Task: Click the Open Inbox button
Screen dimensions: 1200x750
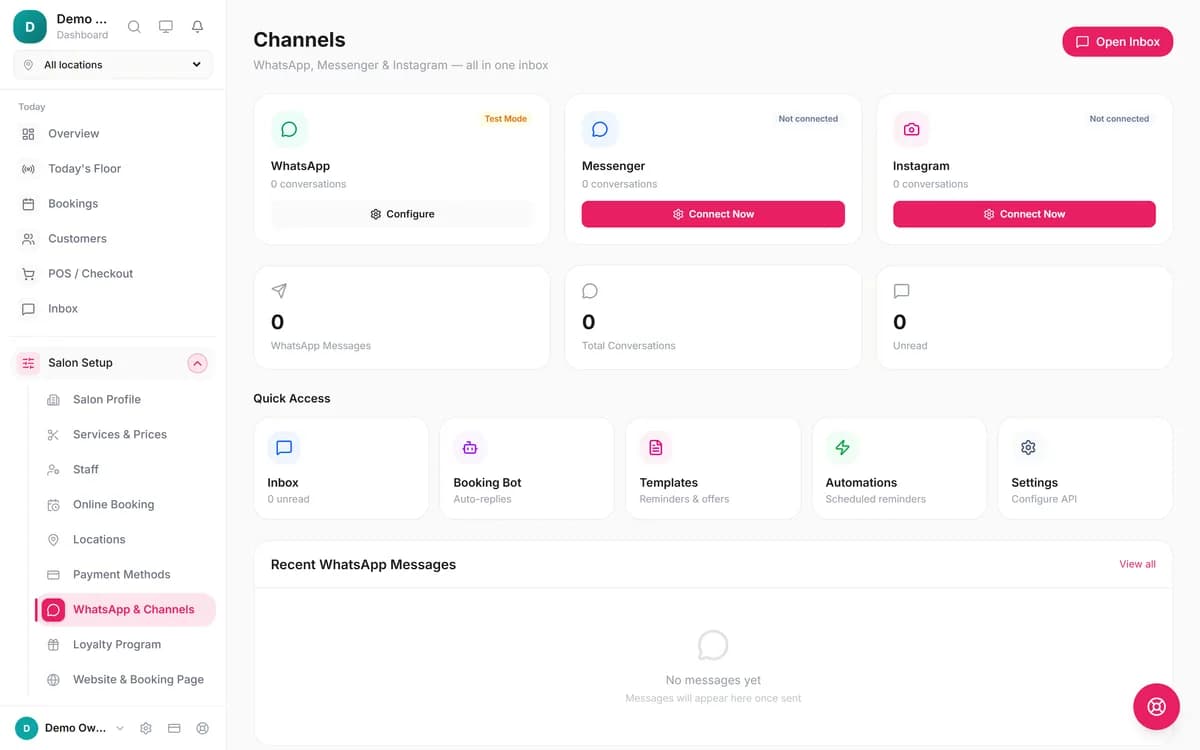Action: 1117,42
